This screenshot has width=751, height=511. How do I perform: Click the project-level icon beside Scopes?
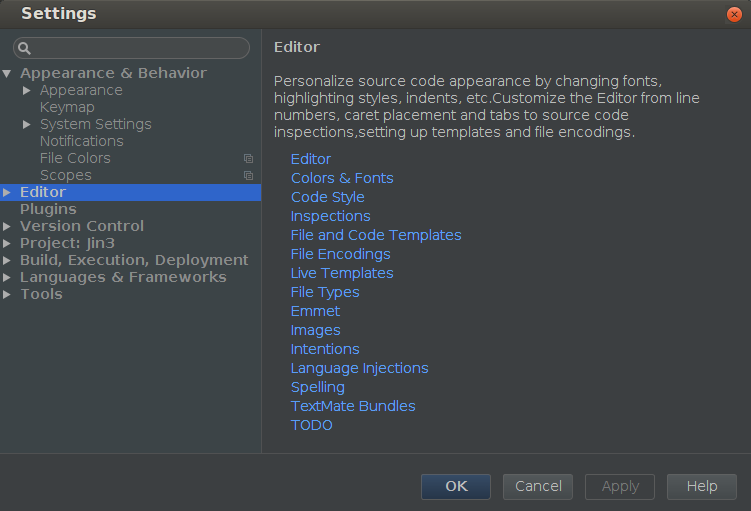coord(248,176)
